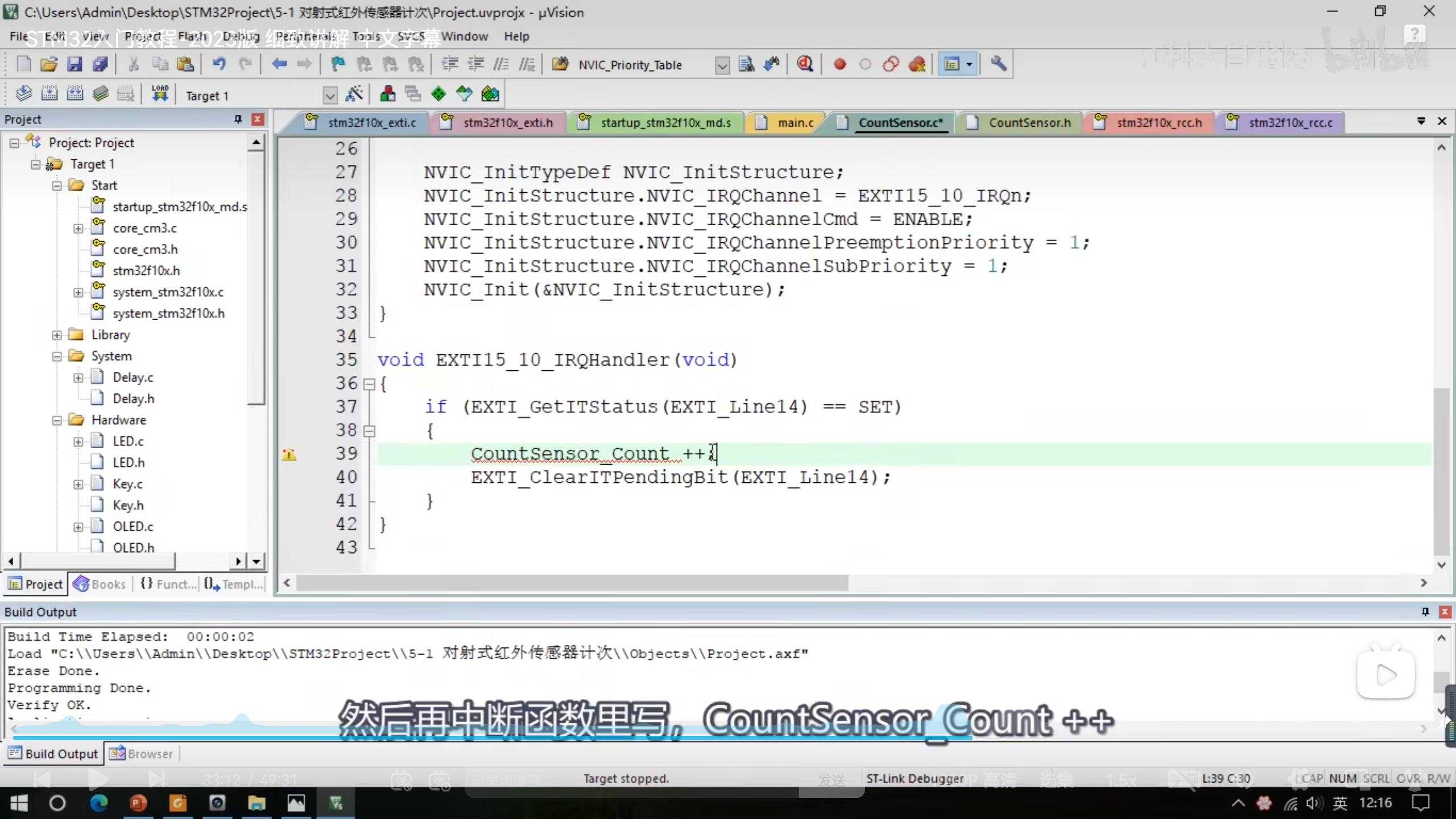Click the Manage Run-Time Environment green diamond icon
This screenshot has width=1456, height=819.
[x=439, y=94]
